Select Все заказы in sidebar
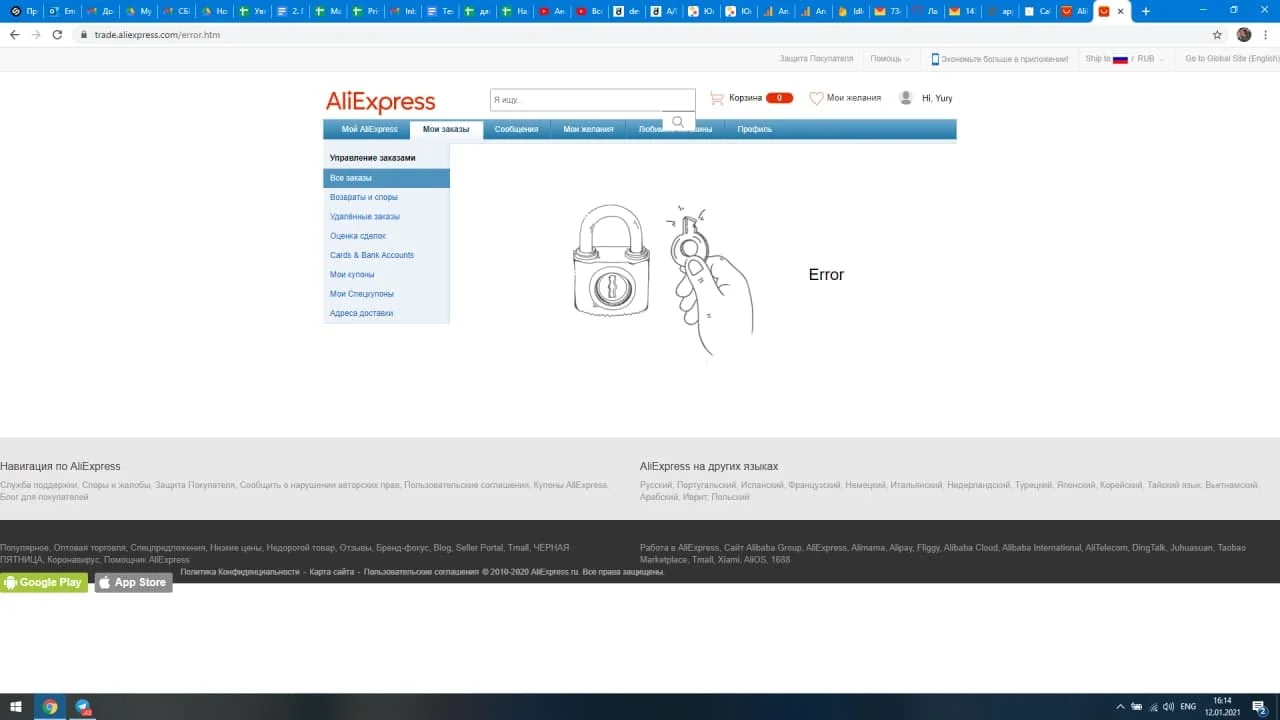 coord(386,178)
